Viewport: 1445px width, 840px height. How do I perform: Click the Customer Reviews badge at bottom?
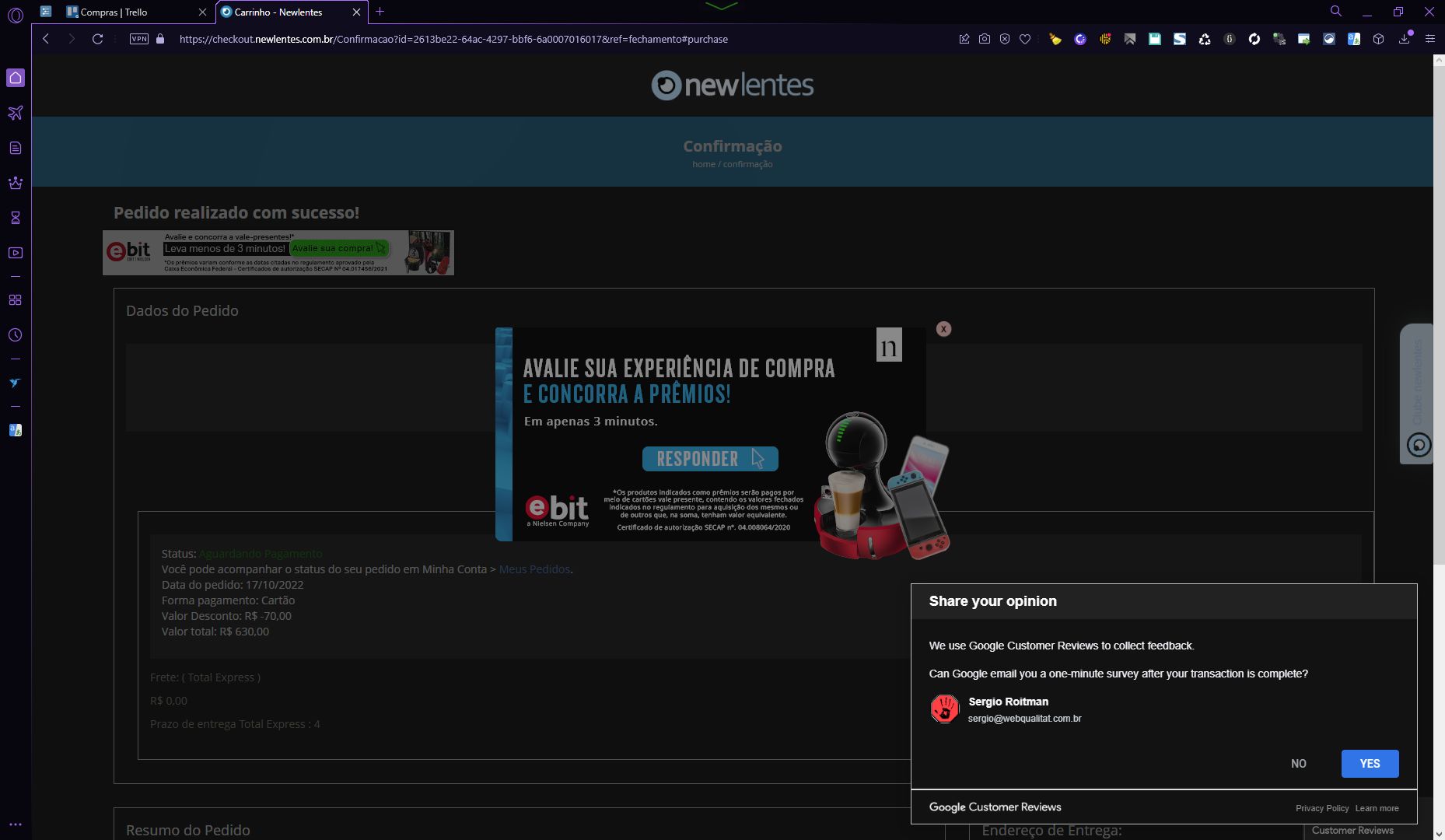pos(1352,831)
